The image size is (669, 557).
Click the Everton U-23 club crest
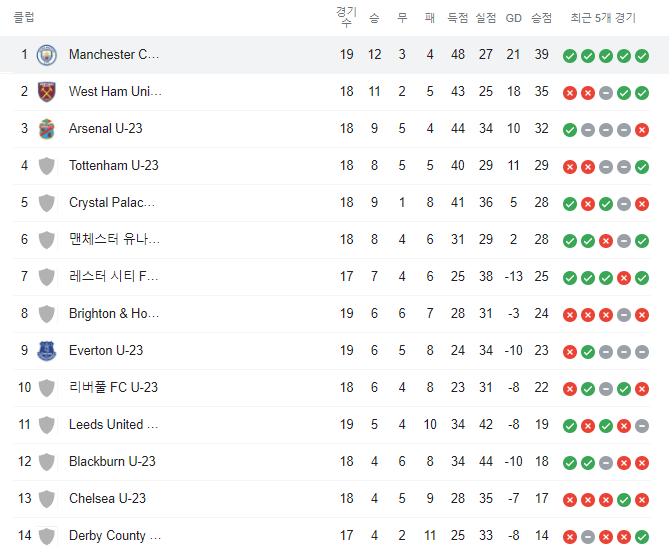47,351
